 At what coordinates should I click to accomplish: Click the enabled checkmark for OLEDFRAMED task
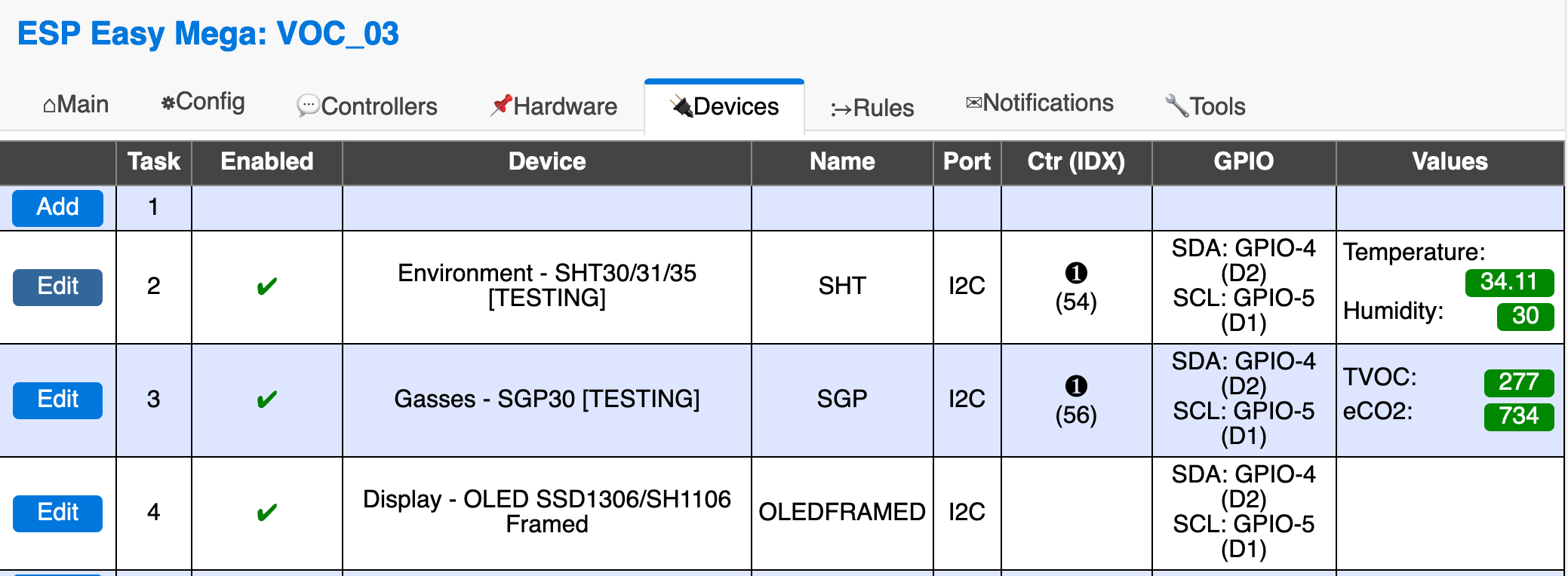pyautogui.click(x=267, y=513)
